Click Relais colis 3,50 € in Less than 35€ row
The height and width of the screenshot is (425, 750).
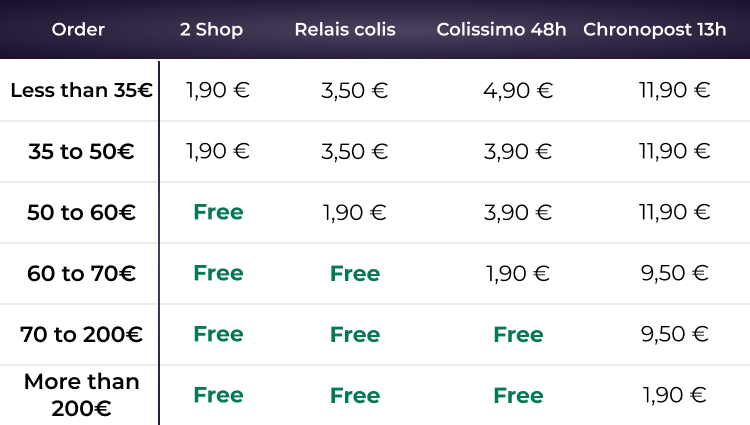click(355, 90)
